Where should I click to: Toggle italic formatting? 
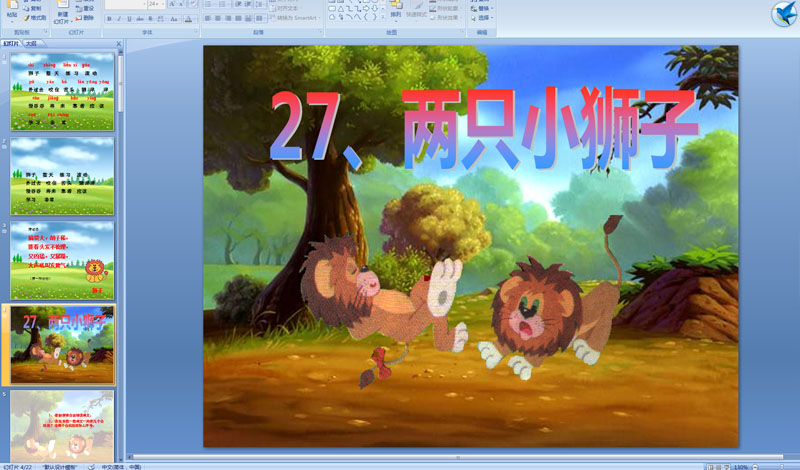tap(119, 19)
